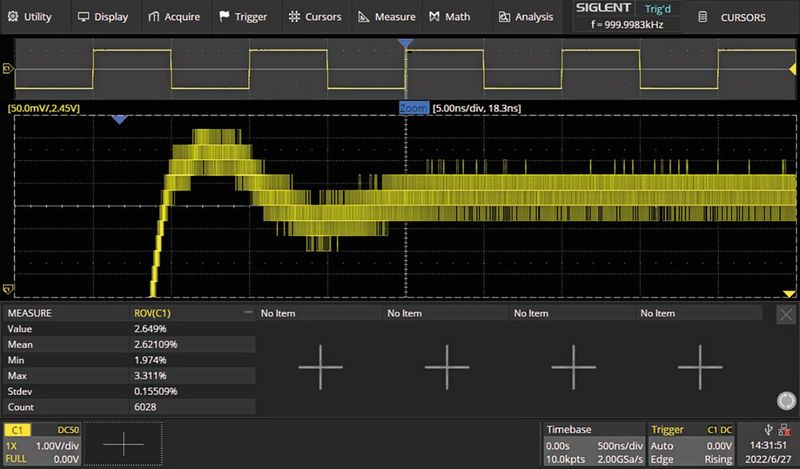
Task: Click the CURSORS list icon
Action: [703, 17]
